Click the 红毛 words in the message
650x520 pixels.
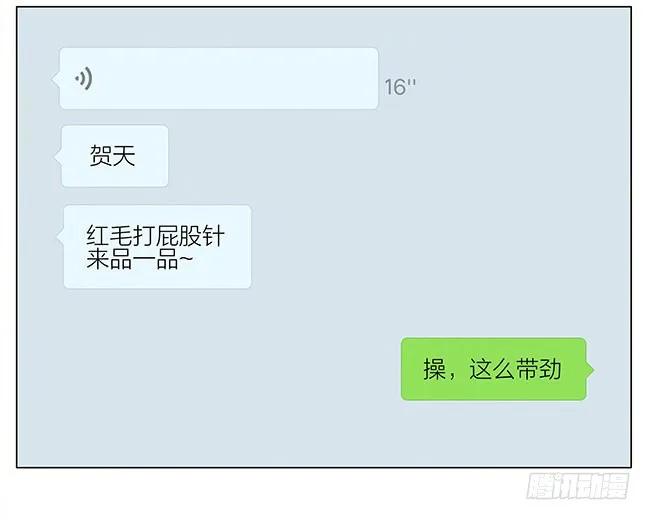(109, 236)
